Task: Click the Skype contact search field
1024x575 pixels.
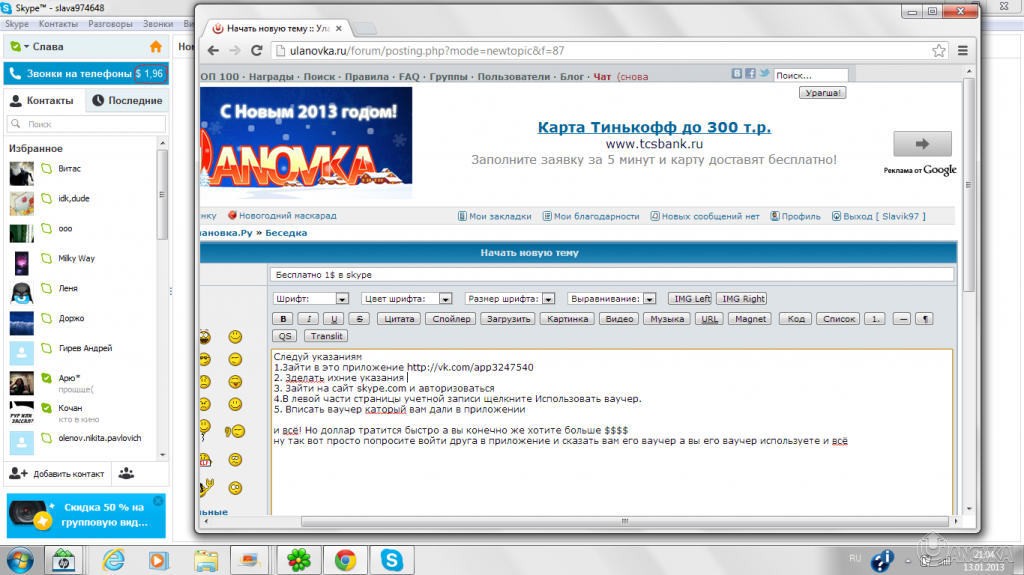Action: coord(86,123)
